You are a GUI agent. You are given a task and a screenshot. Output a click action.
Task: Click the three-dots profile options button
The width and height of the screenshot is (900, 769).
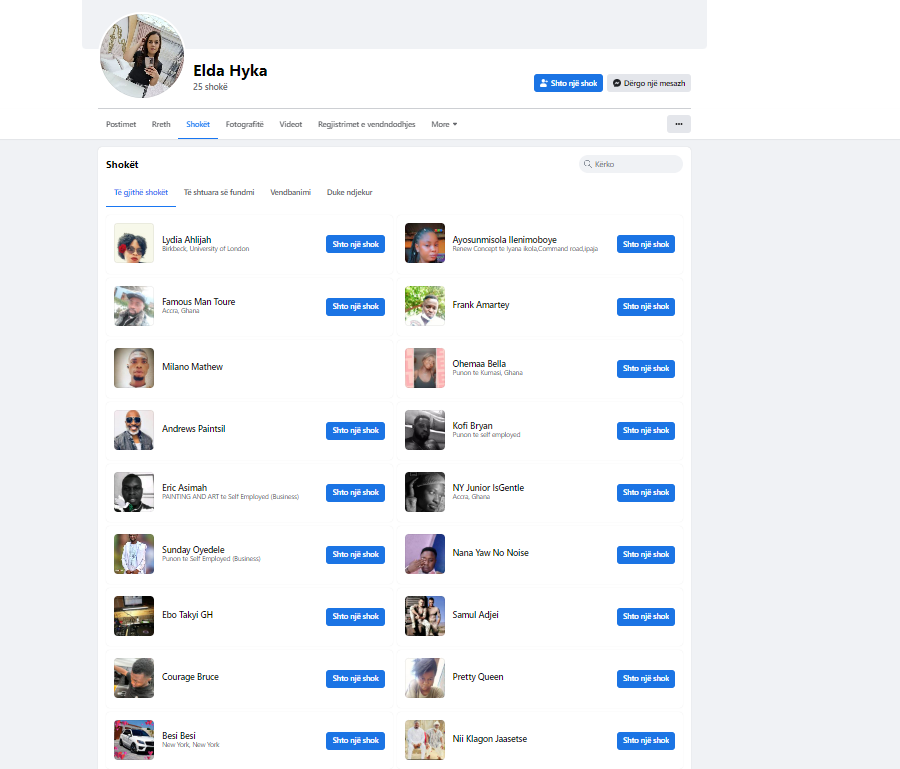[678, 124]
